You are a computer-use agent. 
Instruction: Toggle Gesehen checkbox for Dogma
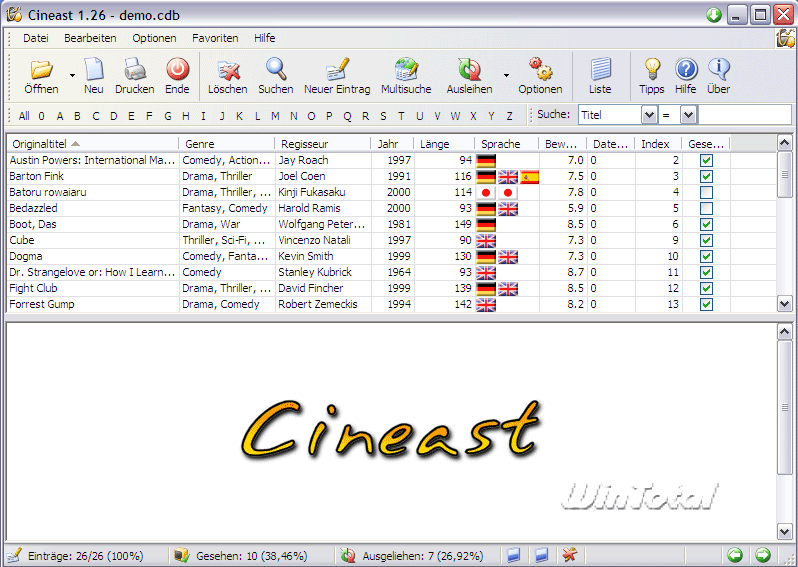click(706, 257)
